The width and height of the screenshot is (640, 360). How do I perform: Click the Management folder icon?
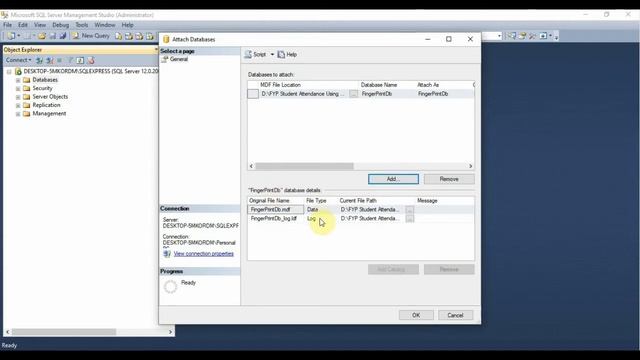pos(27,114)
